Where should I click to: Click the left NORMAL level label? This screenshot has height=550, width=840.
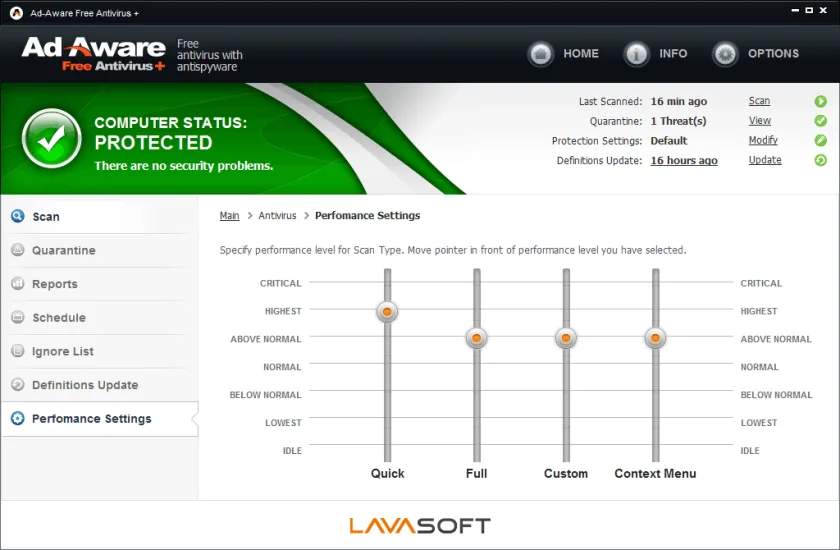(282, 367)
